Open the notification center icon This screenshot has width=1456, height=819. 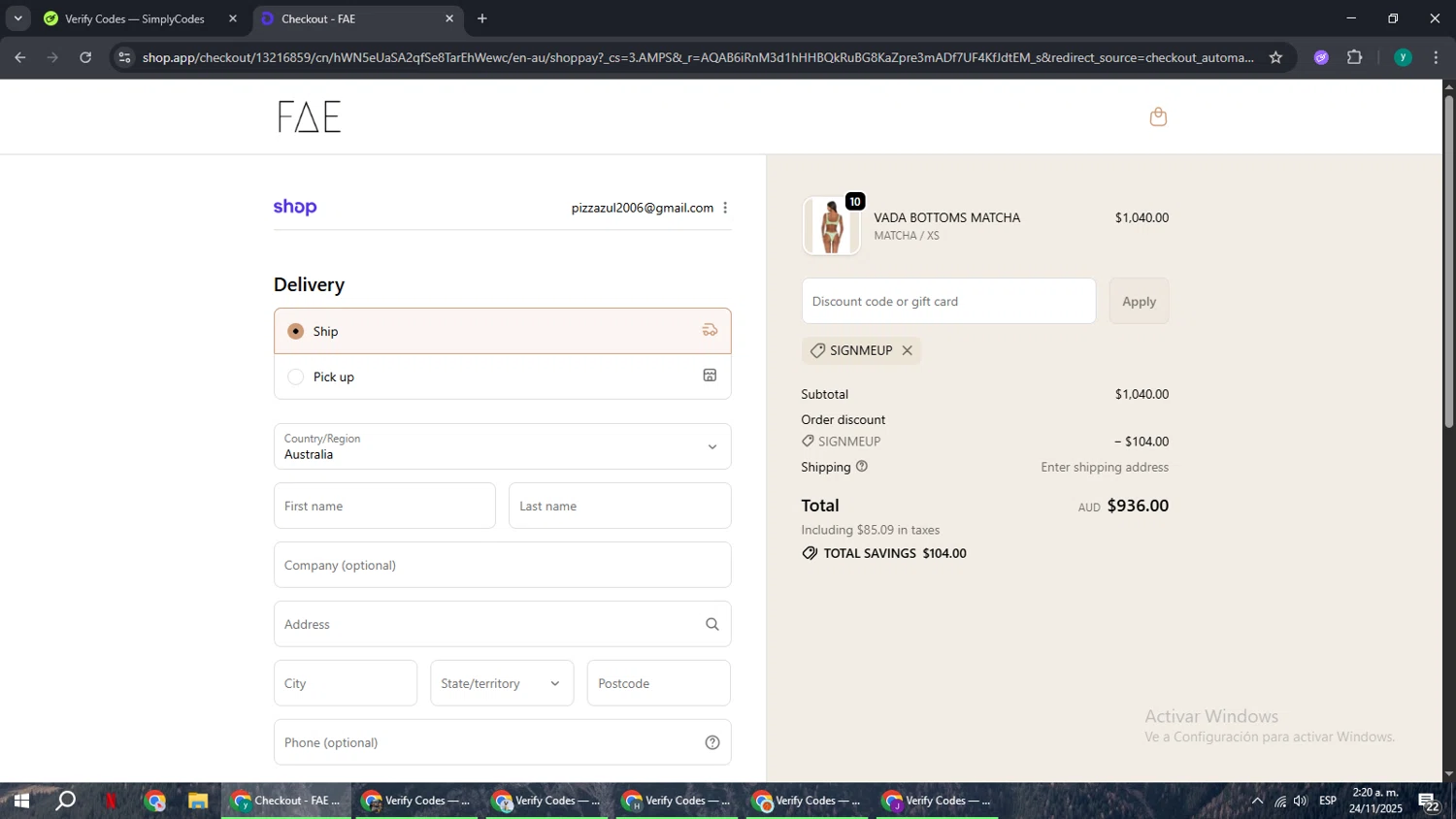click(1428, 802)
